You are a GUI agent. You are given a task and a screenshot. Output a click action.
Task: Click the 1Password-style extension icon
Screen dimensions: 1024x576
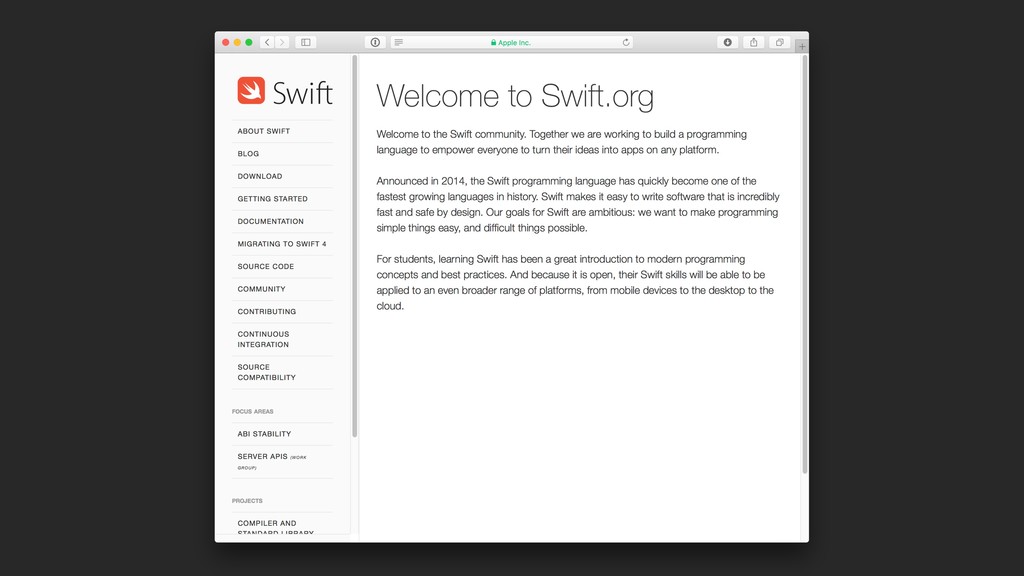(x=375, y=42)
